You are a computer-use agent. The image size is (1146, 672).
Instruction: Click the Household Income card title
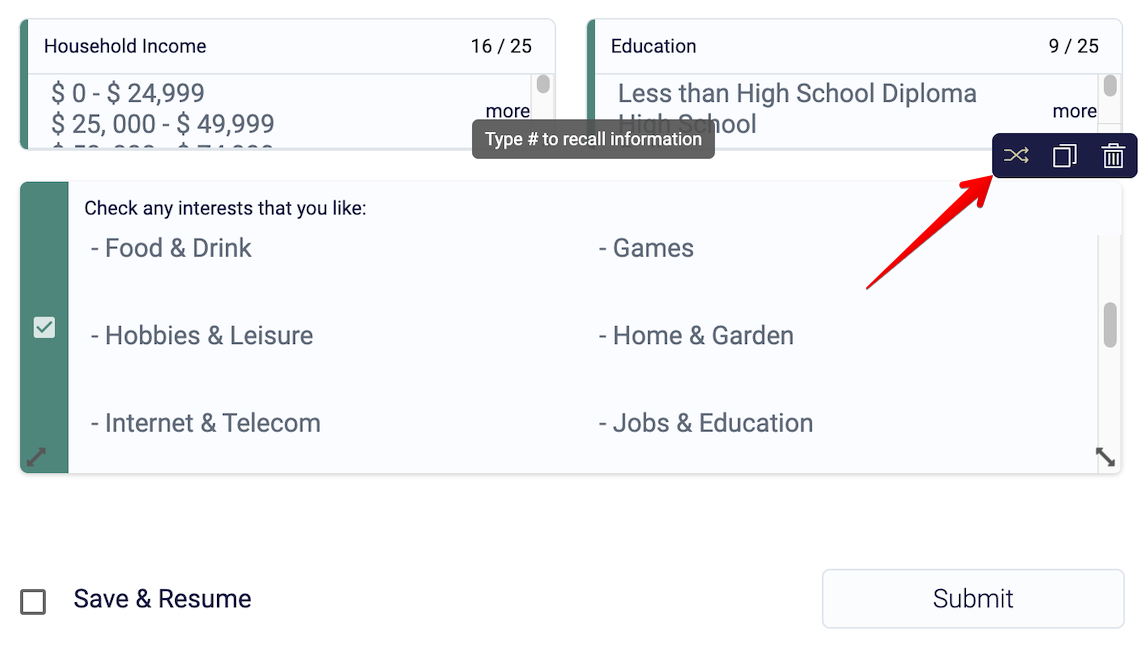click(124, 46)
